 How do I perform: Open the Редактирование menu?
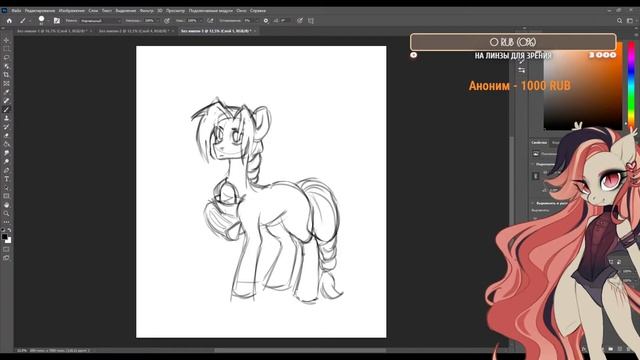point(40,11)
